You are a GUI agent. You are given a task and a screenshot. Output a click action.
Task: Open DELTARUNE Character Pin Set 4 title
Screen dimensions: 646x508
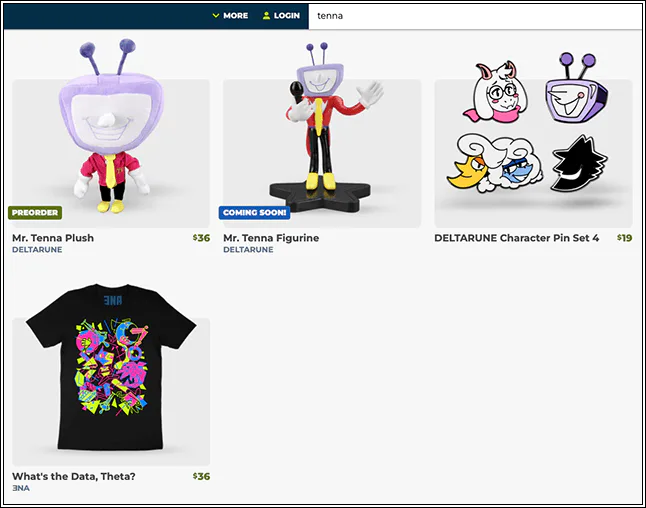[x=516, y=238]
